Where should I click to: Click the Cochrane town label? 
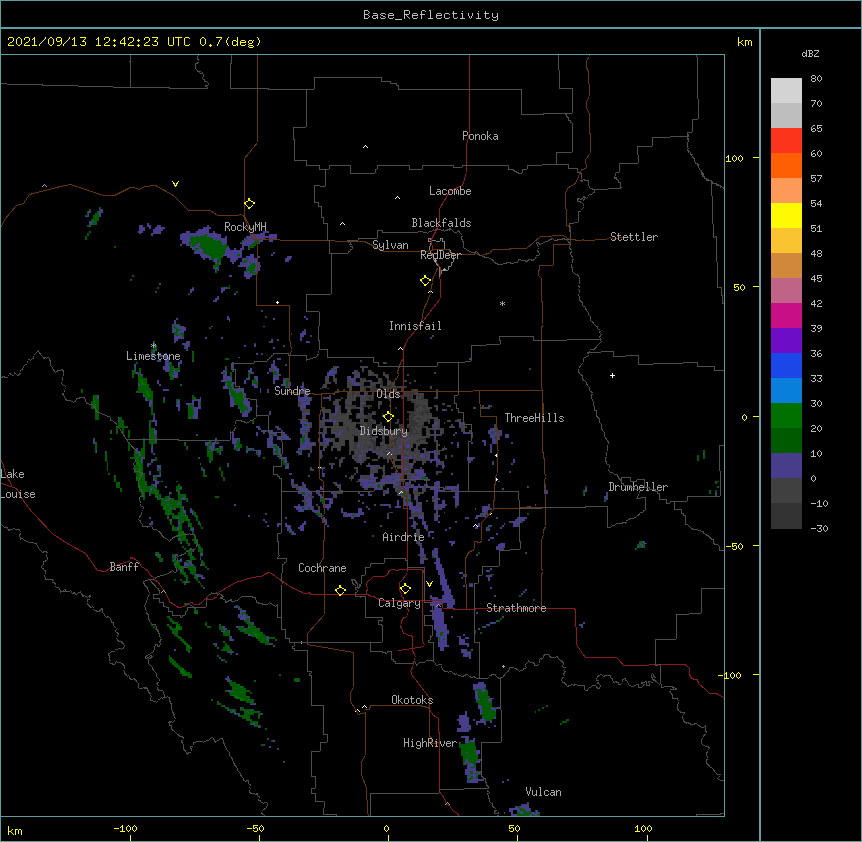[322, 568]
